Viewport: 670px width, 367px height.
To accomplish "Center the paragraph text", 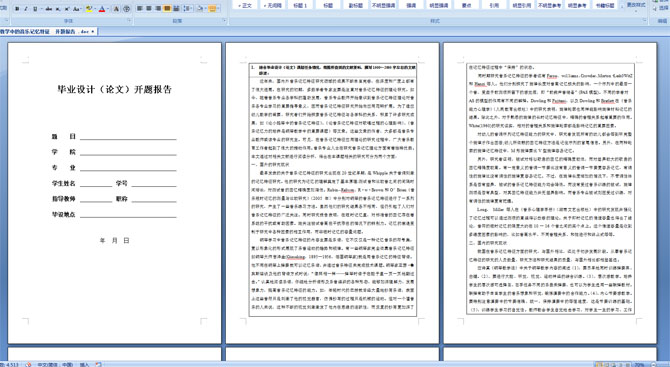I will [x=149, y=9].
